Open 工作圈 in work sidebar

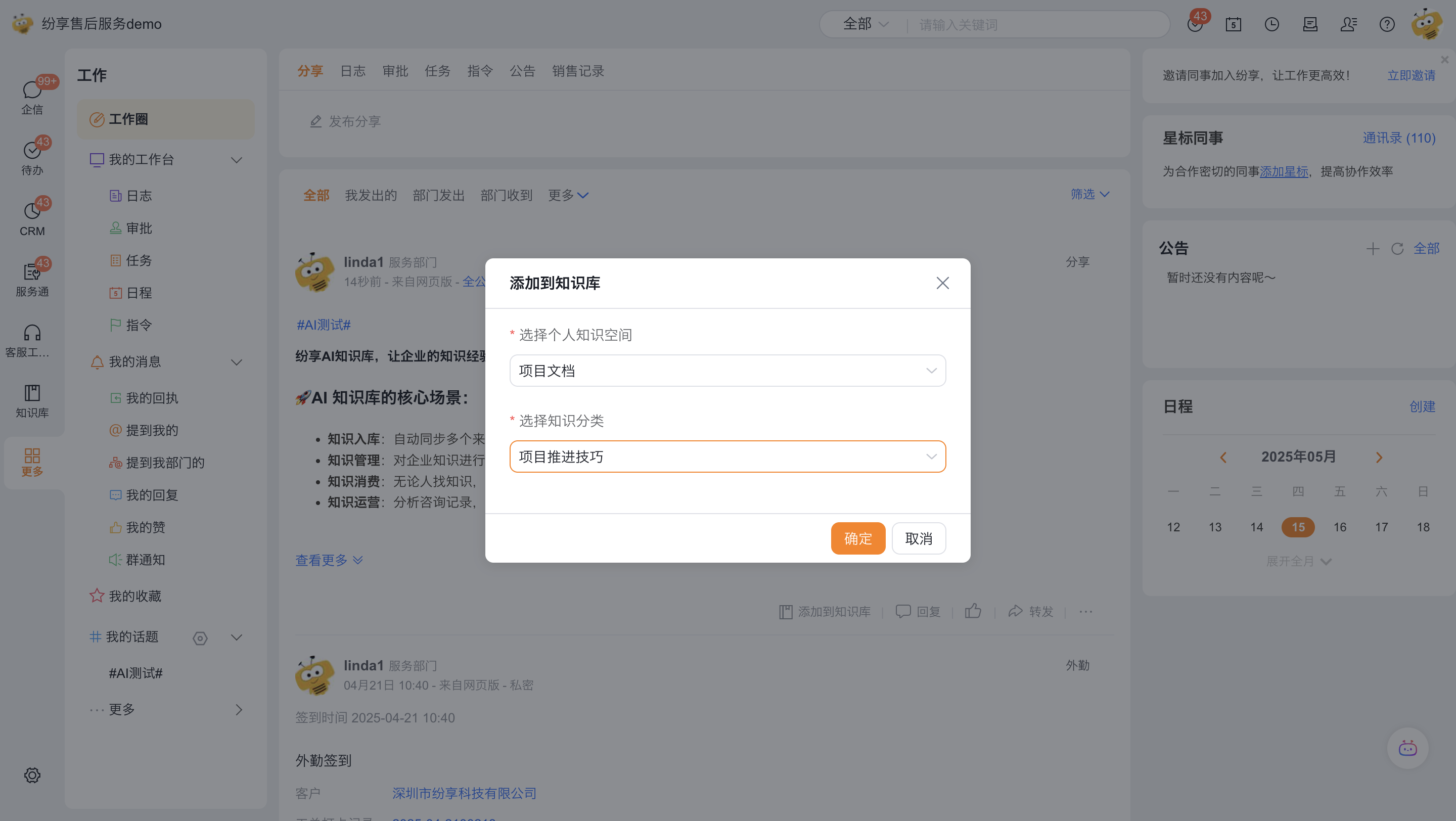point(166,119)
